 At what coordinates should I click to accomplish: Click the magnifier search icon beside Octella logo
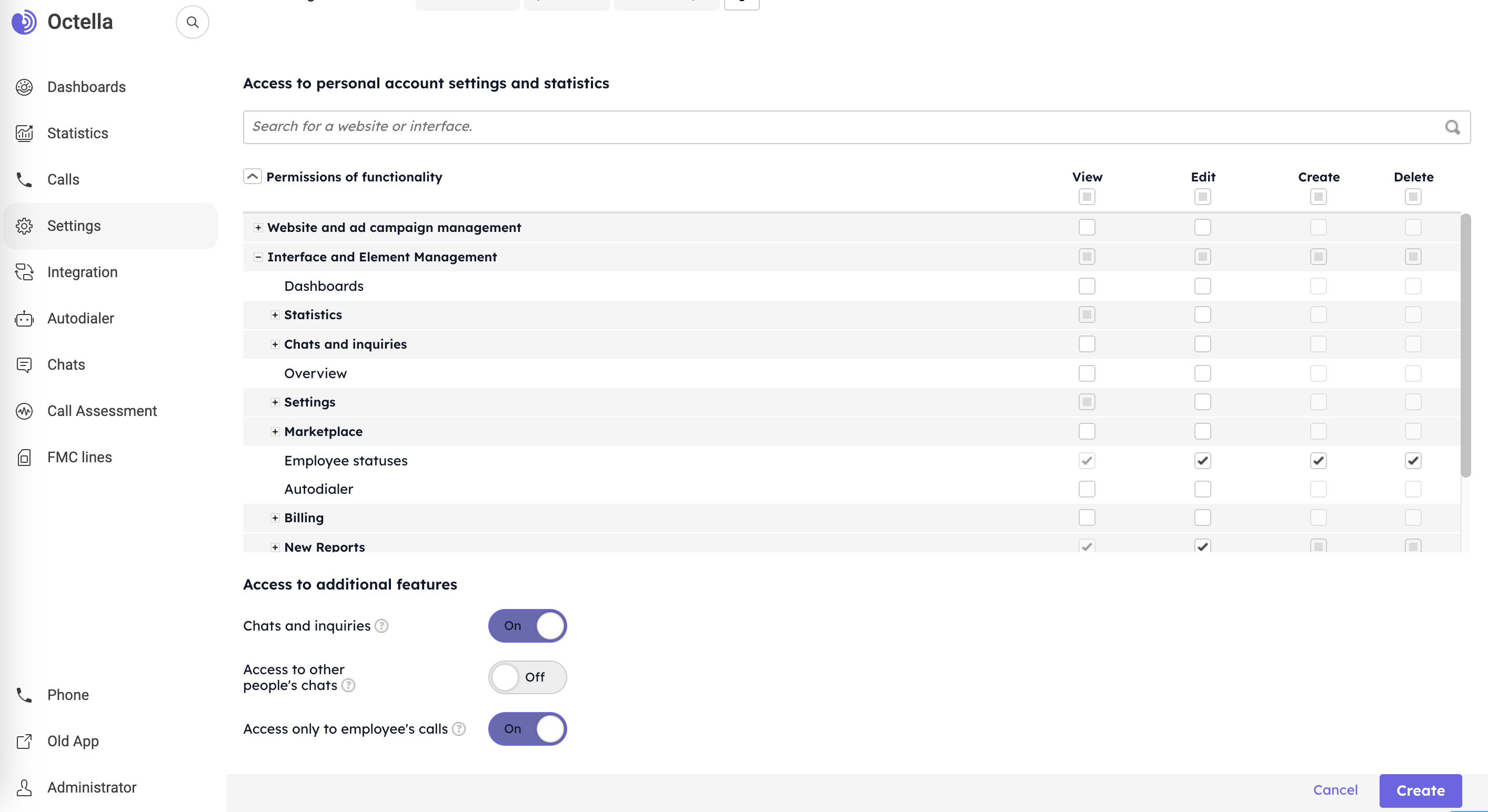click(193, 23)
